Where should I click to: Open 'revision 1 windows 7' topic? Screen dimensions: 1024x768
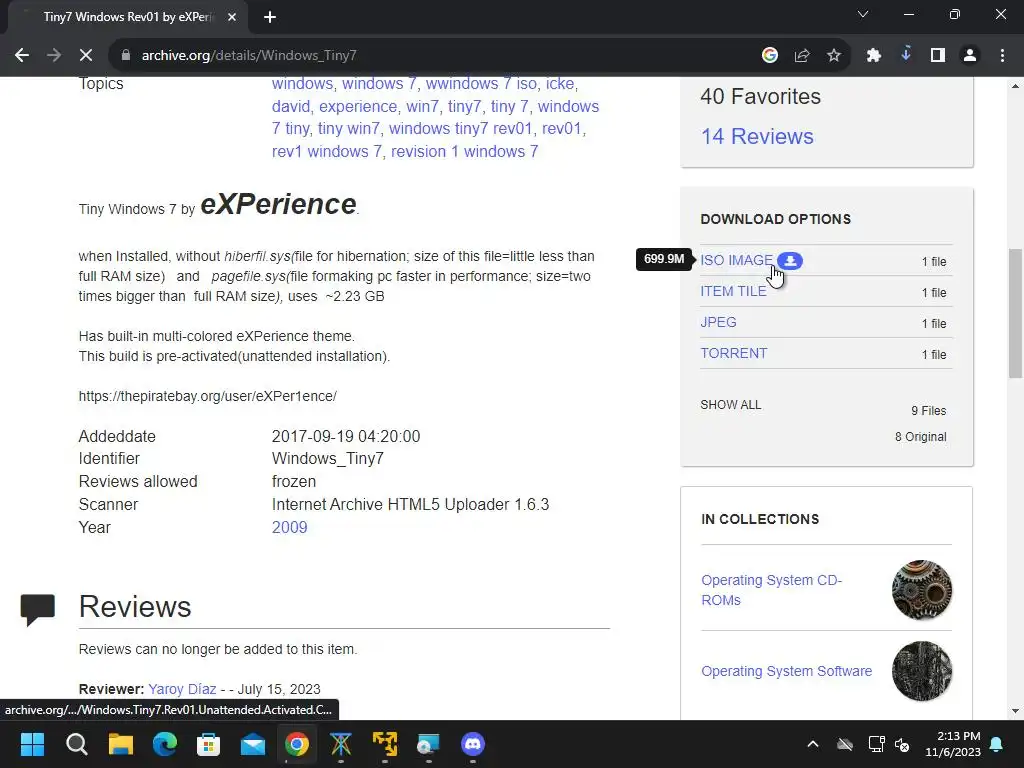tap(464, 152)
